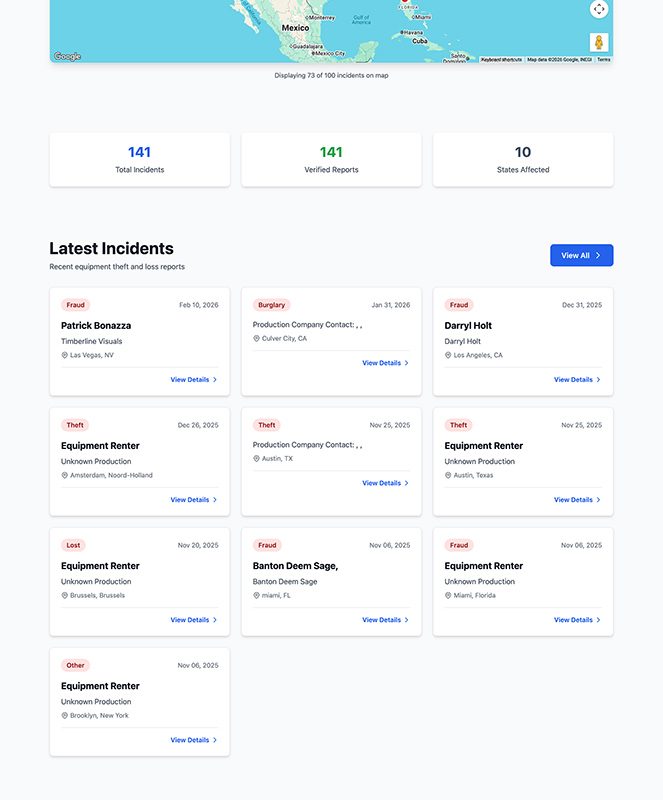This screenshot has height=800, width=663.
Task: Open the map Terms link
Action: (604, 60)
